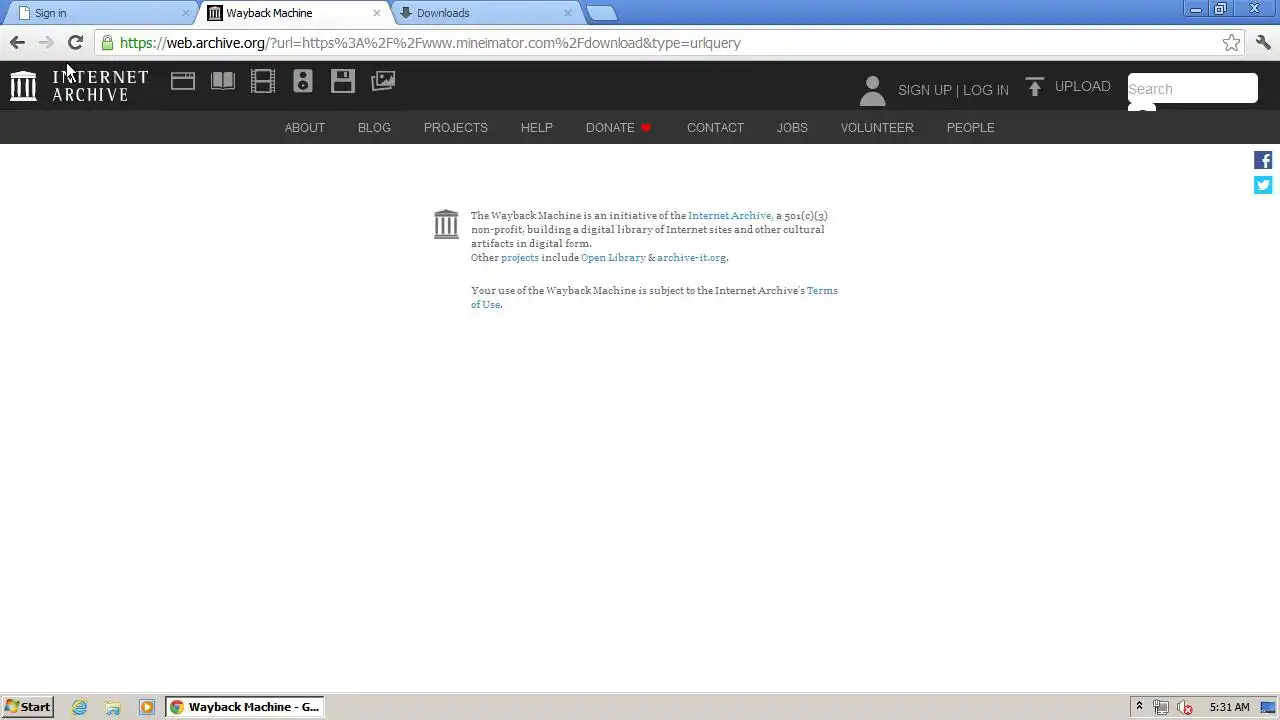
Task: Launch Windows Media Player from taskbar
Action: [147, 707]
